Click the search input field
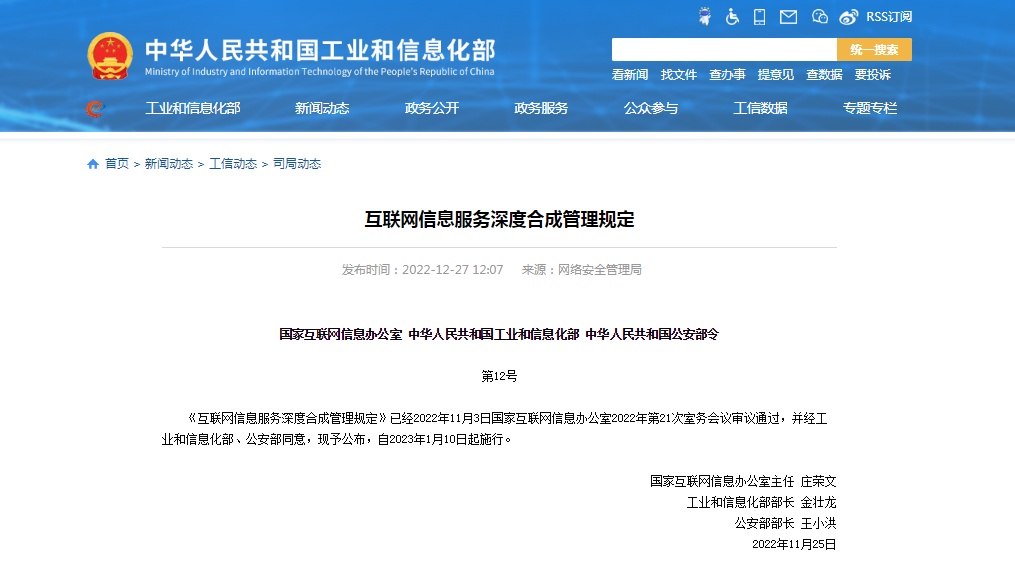The width and height of the screenshot is (1015, 567). point(724,49)
